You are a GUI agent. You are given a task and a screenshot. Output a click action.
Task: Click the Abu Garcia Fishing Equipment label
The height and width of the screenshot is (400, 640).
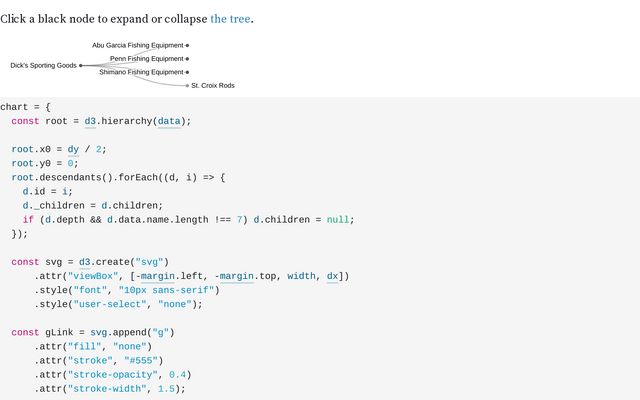click(x=138, y=45)
